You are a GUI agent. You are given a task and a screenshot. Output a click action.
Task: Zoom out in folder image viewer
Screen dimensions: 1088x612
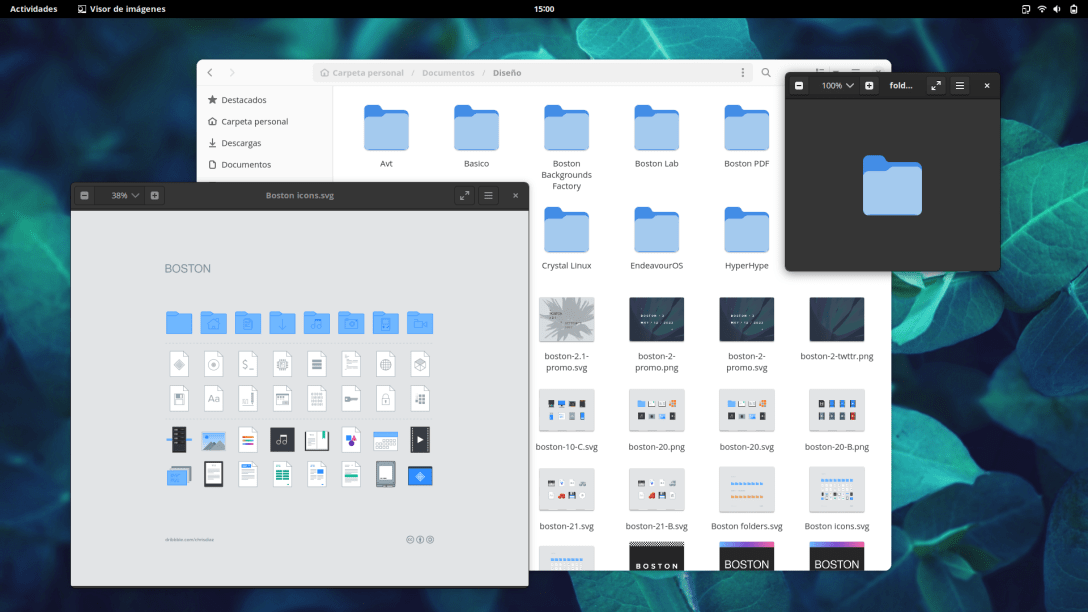pos(799,85)
